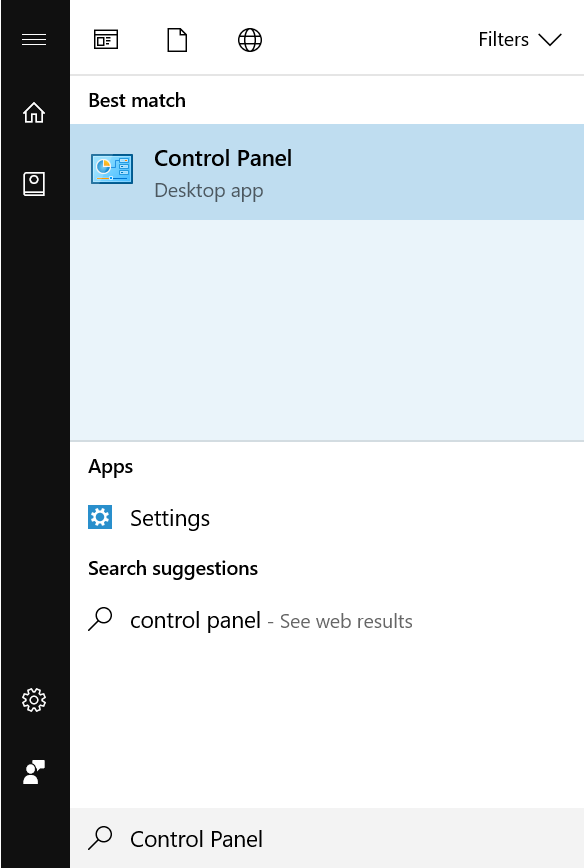Launch the Control Panel best match

pos(327,172)
